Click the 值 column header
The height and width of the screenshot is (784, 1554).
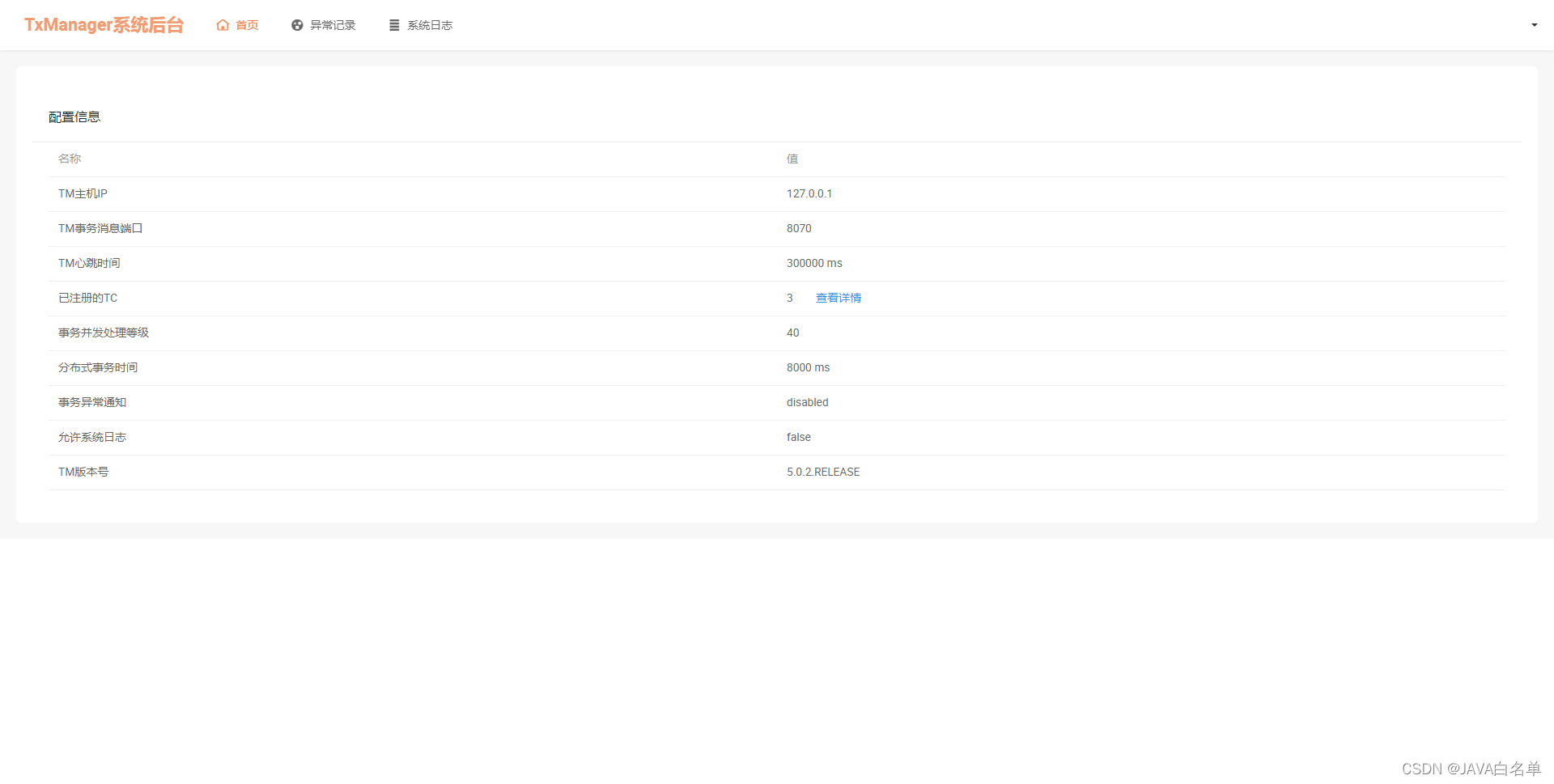pyautogui.click(x=792, y=159)
